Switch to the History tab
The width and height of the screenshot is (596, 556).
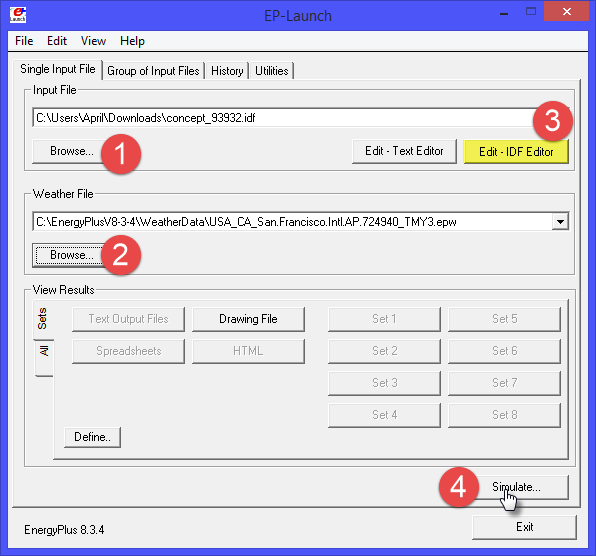click(227, 71)
